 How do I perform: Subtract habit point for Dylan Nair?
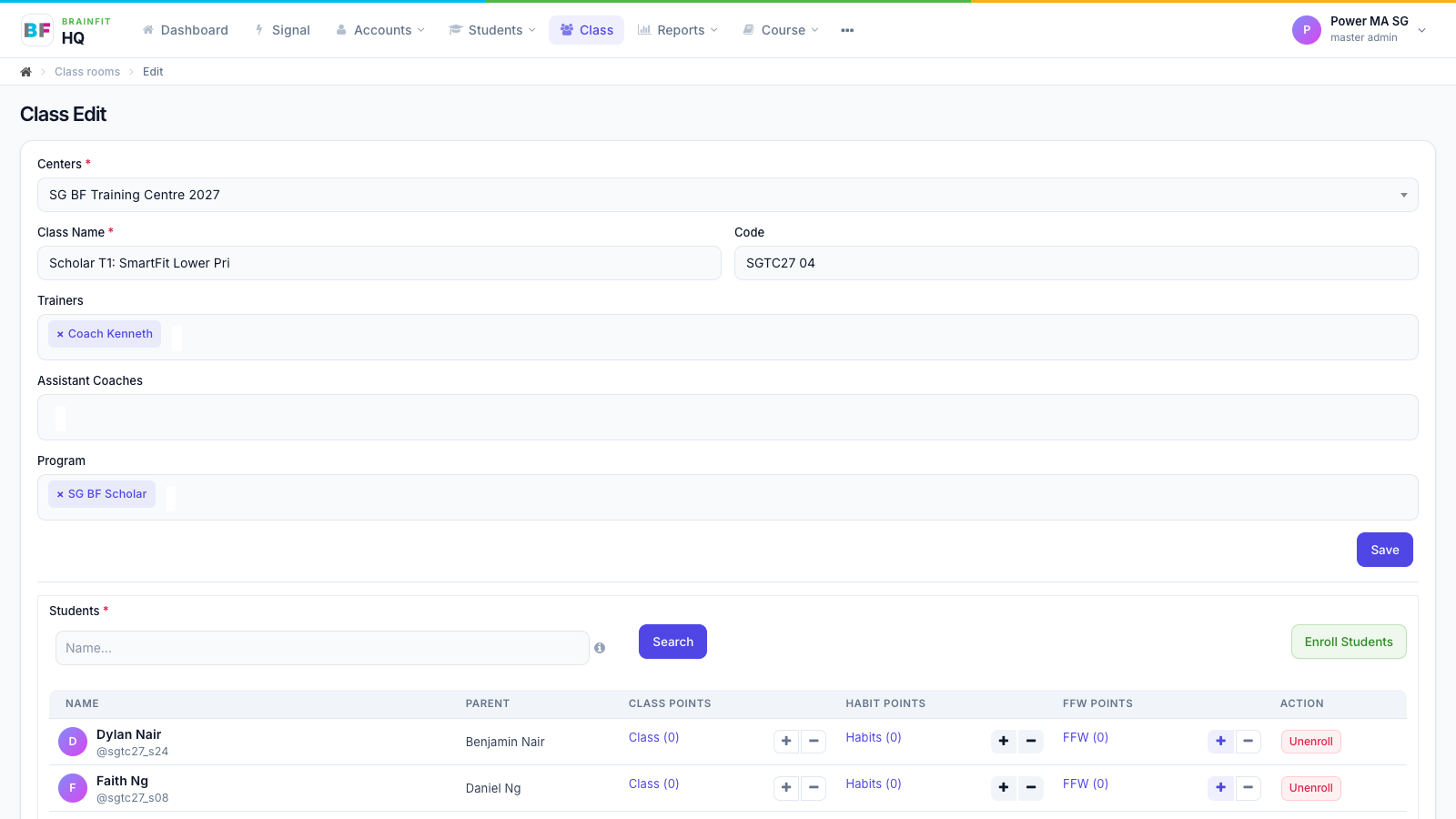pyautogui.click(x=1031, y=741)
